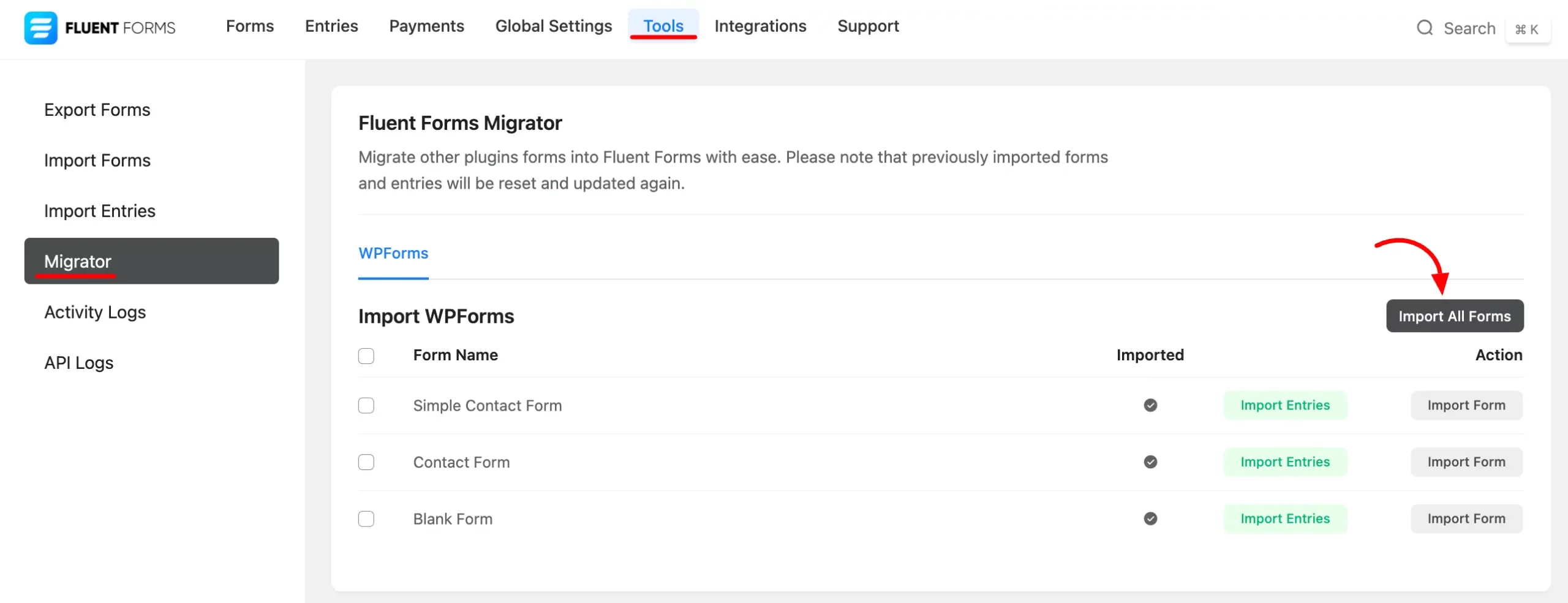This screenshot has height=603, width=1568.
Task: Click imported checkmark for Simple Contact Form
Action: pyautogui.click(x=1150, y=405)
